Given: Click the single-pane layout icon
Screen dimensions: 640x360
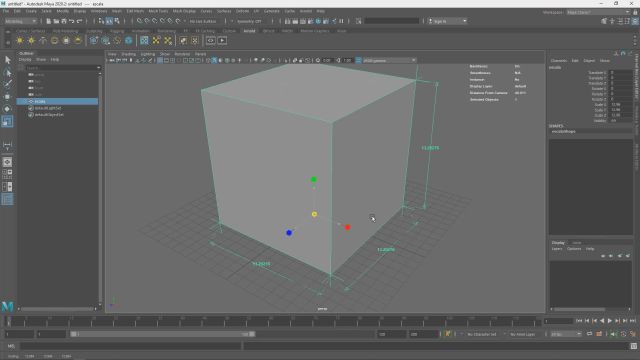Looking at the screenshot, I should point(7,162).
